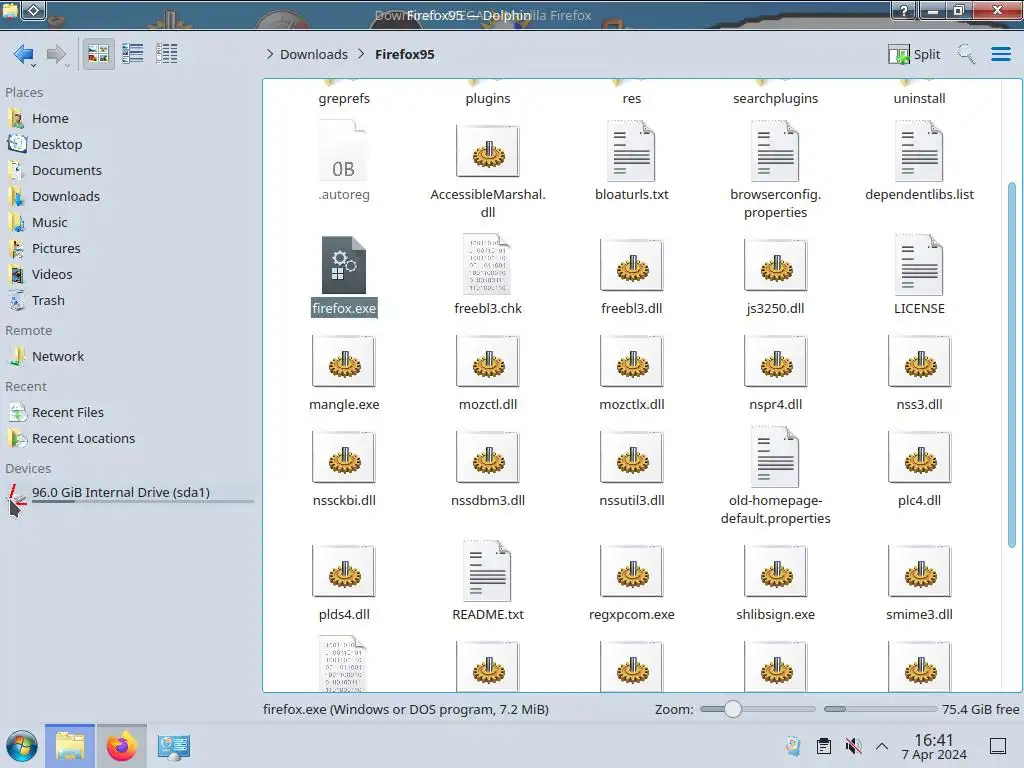The height and width of the screenshot is (768, 1024).
Task: Select nss3.dll file icon
Action: click(x=919, y=361)
